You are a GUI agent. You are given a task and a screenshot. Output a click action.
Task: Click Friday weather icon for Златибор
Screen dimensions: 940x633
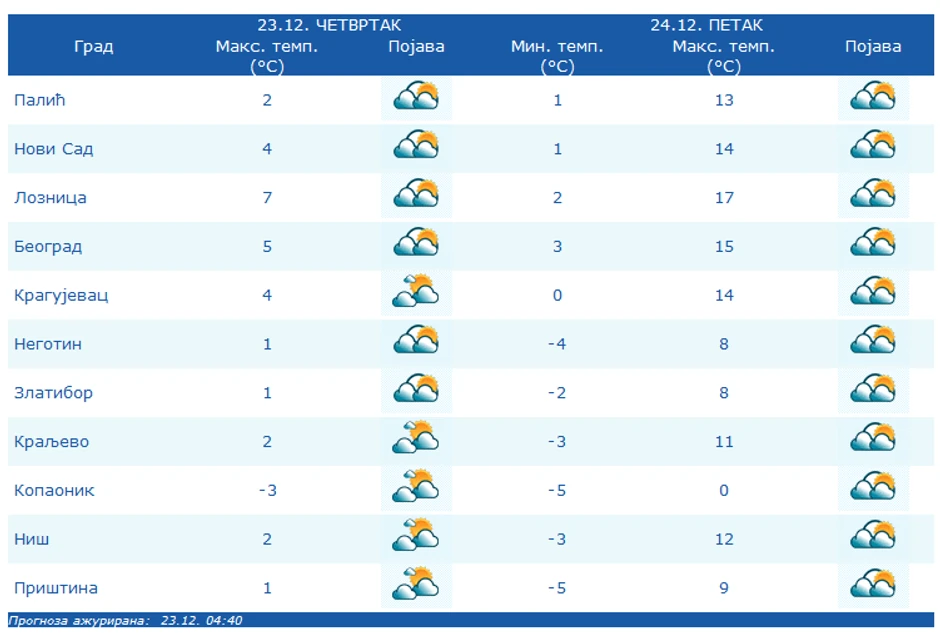[873, 391]
